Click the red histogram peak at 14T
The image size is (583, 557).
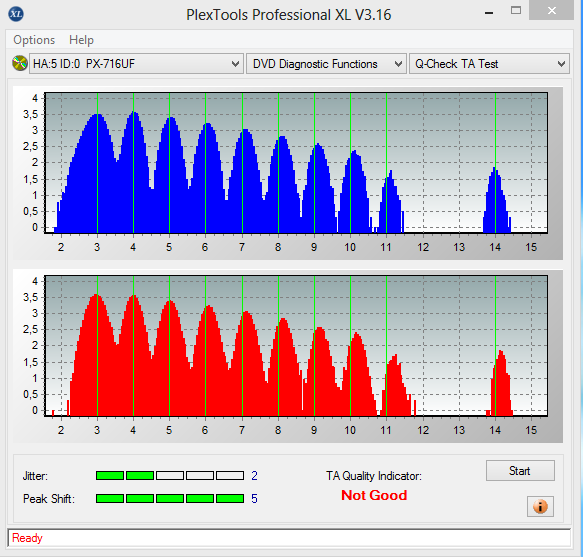point(500,383)
